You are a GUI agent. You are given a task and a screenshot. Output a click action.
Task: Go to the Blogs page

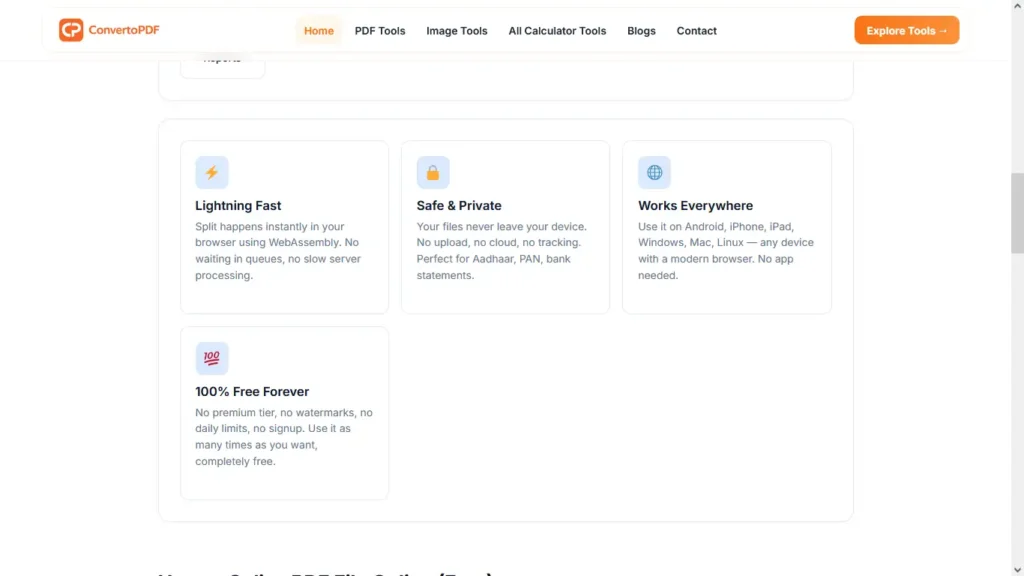(641, 31)
